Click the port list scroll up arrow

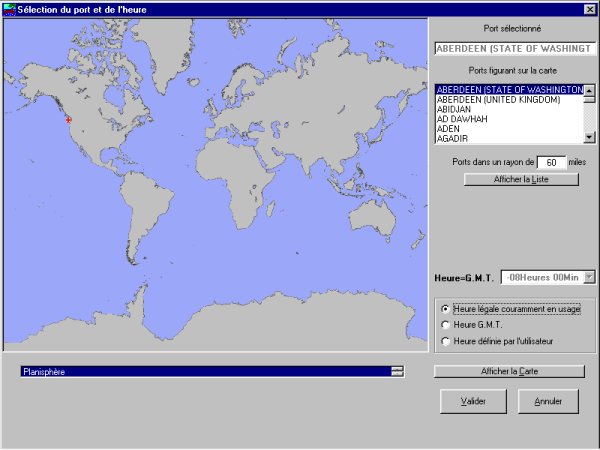pyautogui.click(x=589, y=90)
